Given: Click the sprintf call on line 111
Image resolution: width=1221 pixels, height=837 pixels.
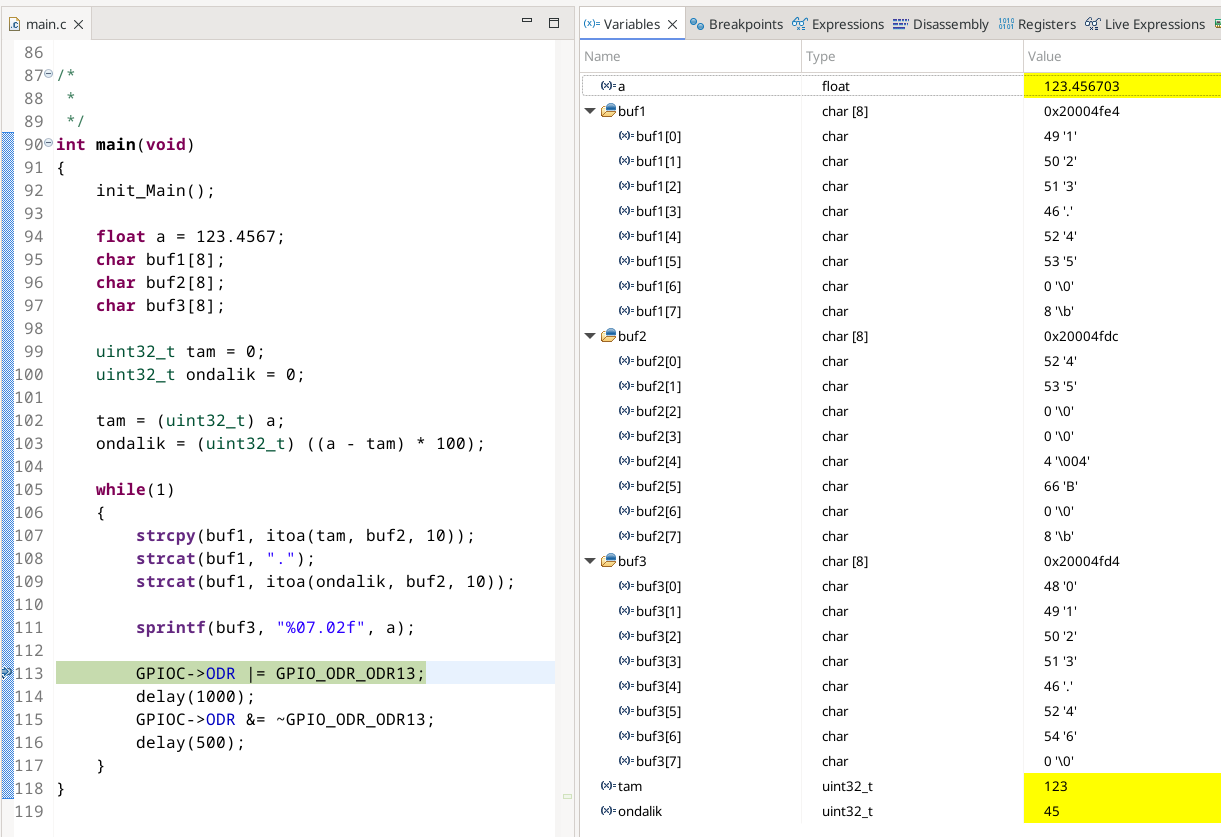Looking at the screenshot, I should coord(275,628).
